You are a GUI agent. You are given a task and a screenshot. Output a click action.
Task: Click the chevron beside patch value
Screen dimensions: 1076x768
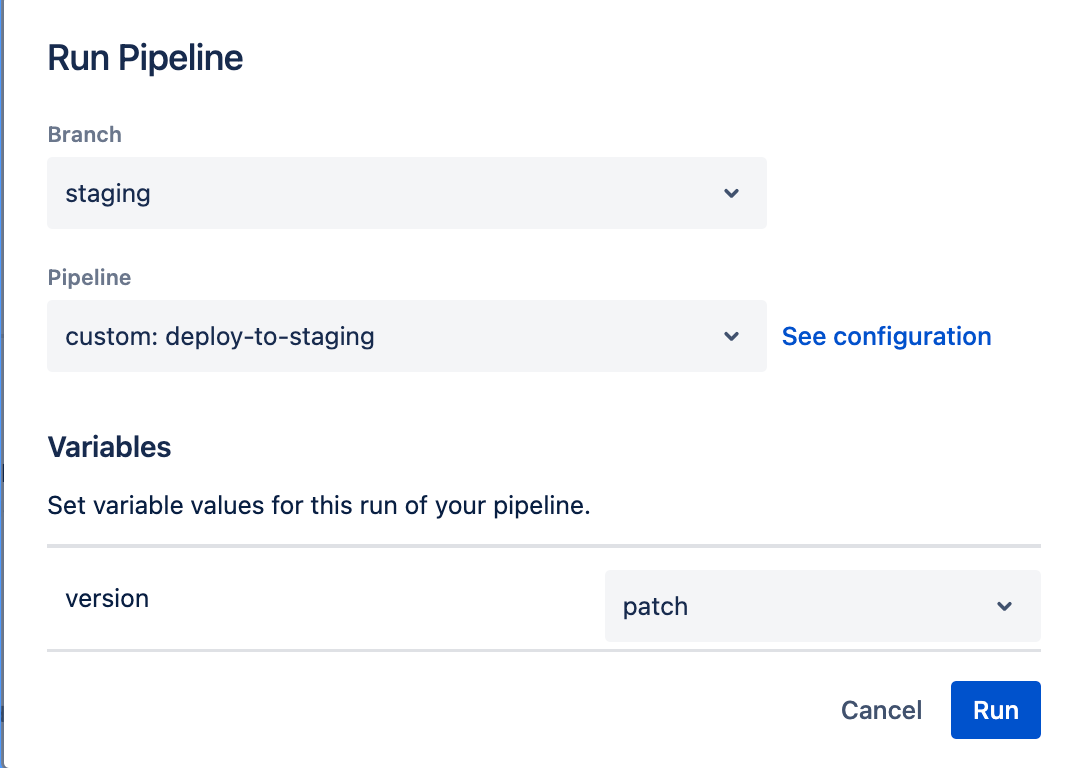[x=1005, y=606]
